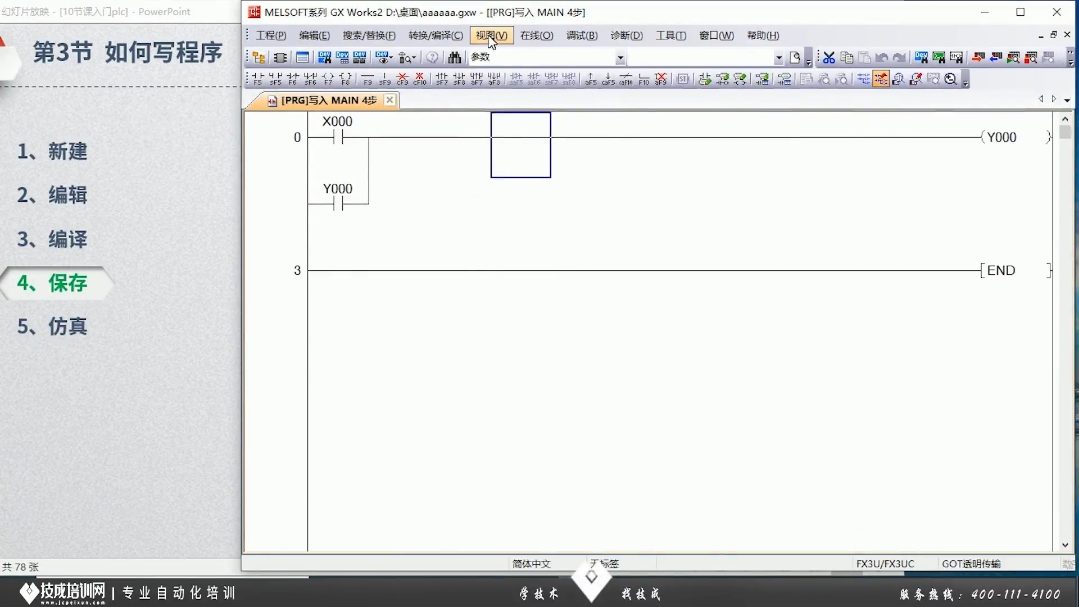Viewport: 1079px width, 607px height.
Task: Open the wide toolbar combo box dropdown arrow
Action: (778, 58)
